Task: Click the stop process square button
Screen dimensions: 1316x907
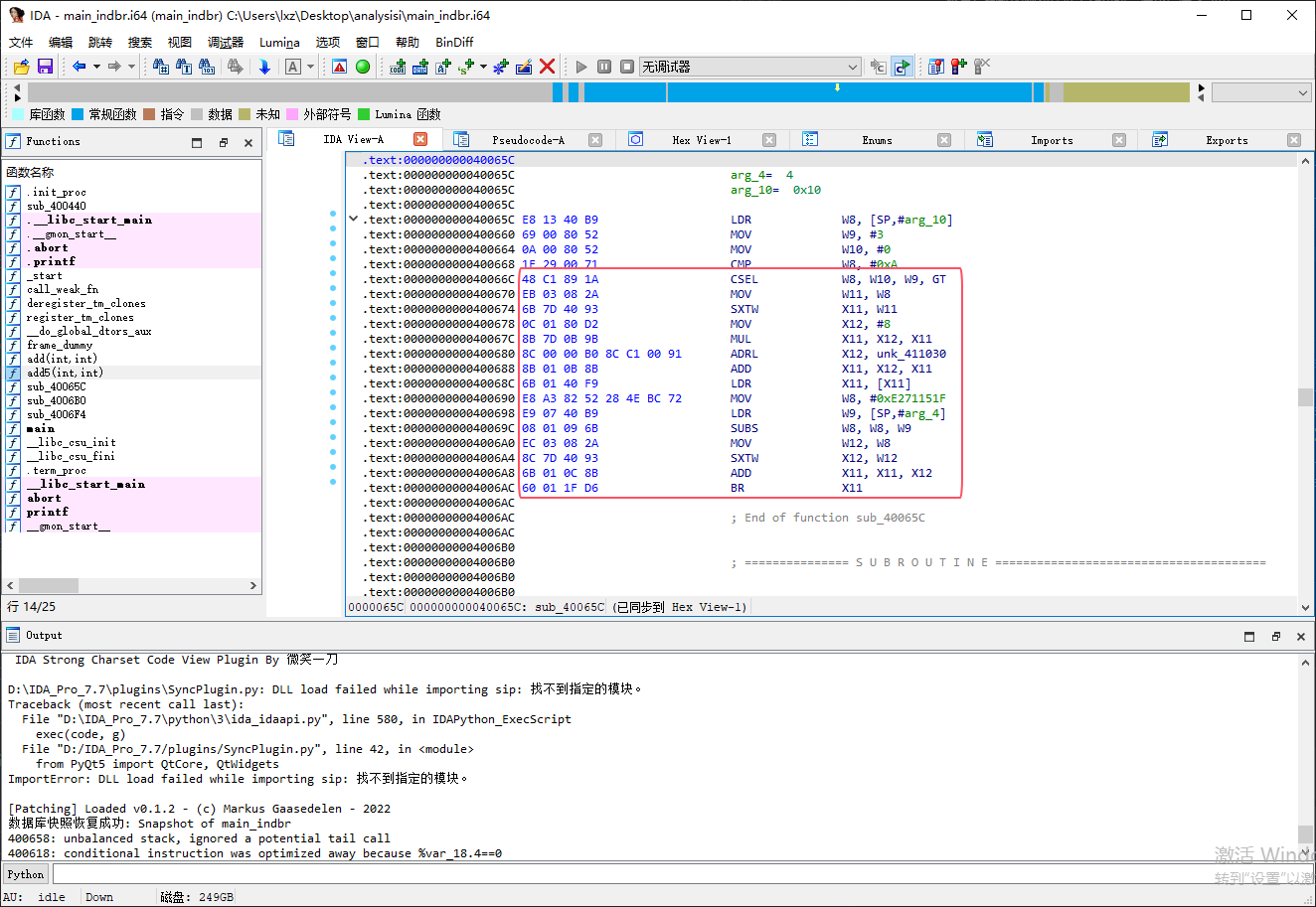Action: (626, 67)
